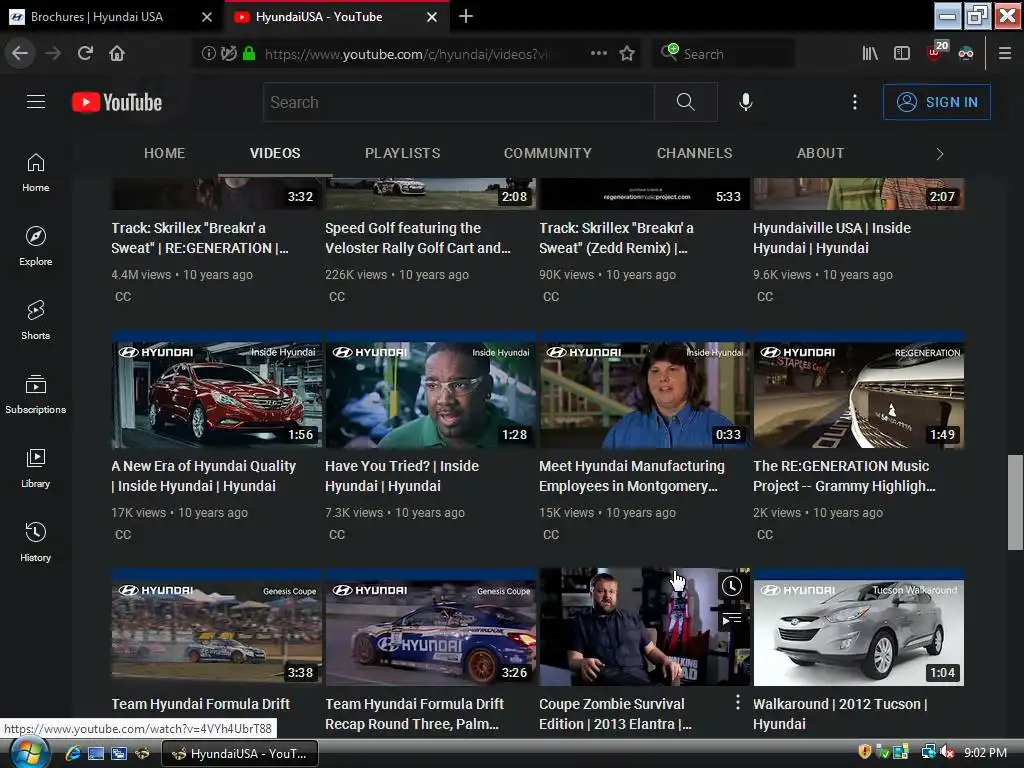Viewport: 1024px width, 768px height.
Task: Click the search magnifier button
Action: point(685,102)
